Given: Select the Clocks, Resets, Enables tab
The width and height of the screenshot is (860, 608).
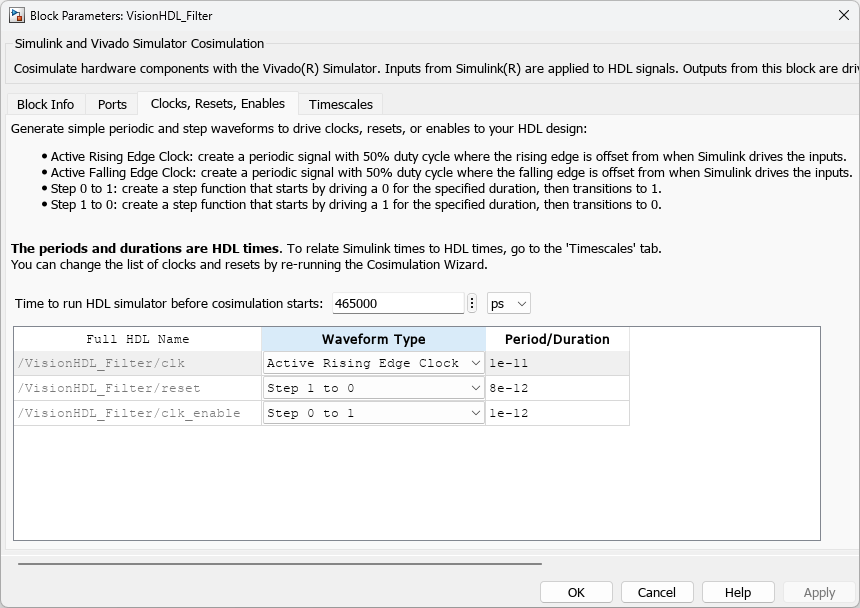Looking at the screenshot, I should (x=217, y=103).
